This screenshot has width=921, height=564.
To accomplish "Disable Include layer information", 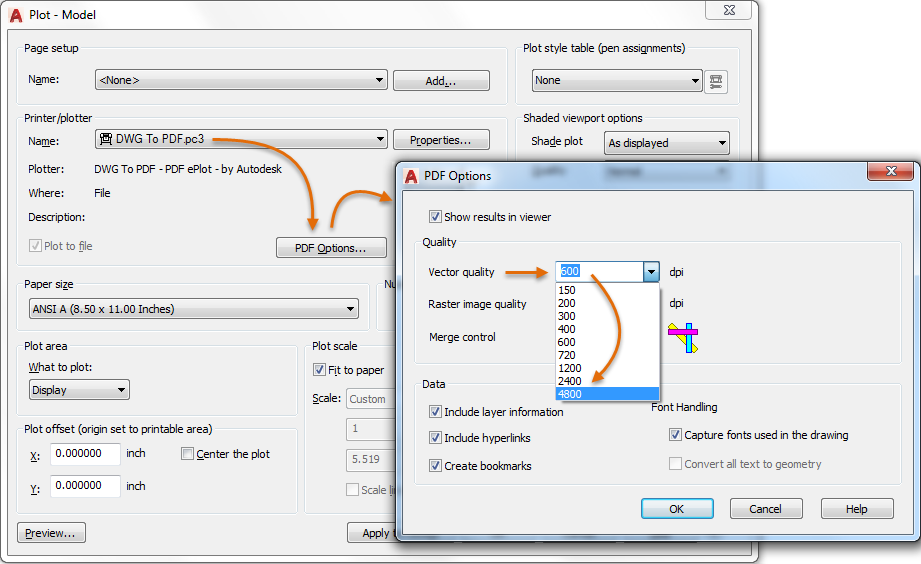I will [435, 412].
